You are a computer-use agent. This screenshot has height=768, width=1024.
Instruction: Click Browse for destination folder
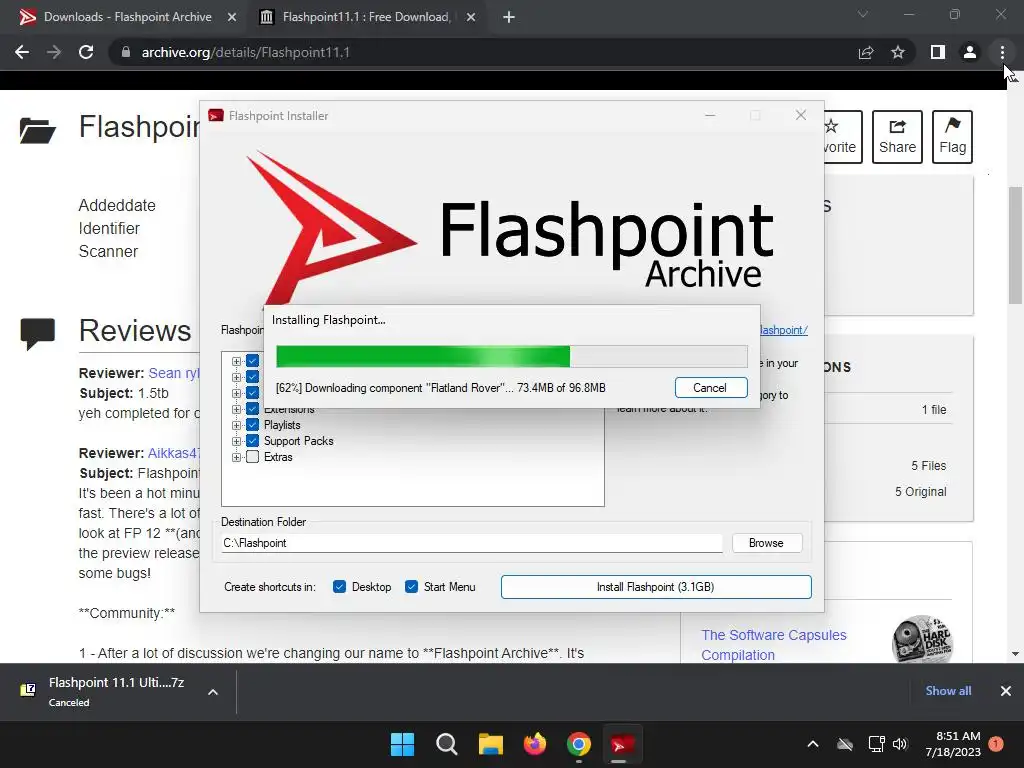(767, 543)
